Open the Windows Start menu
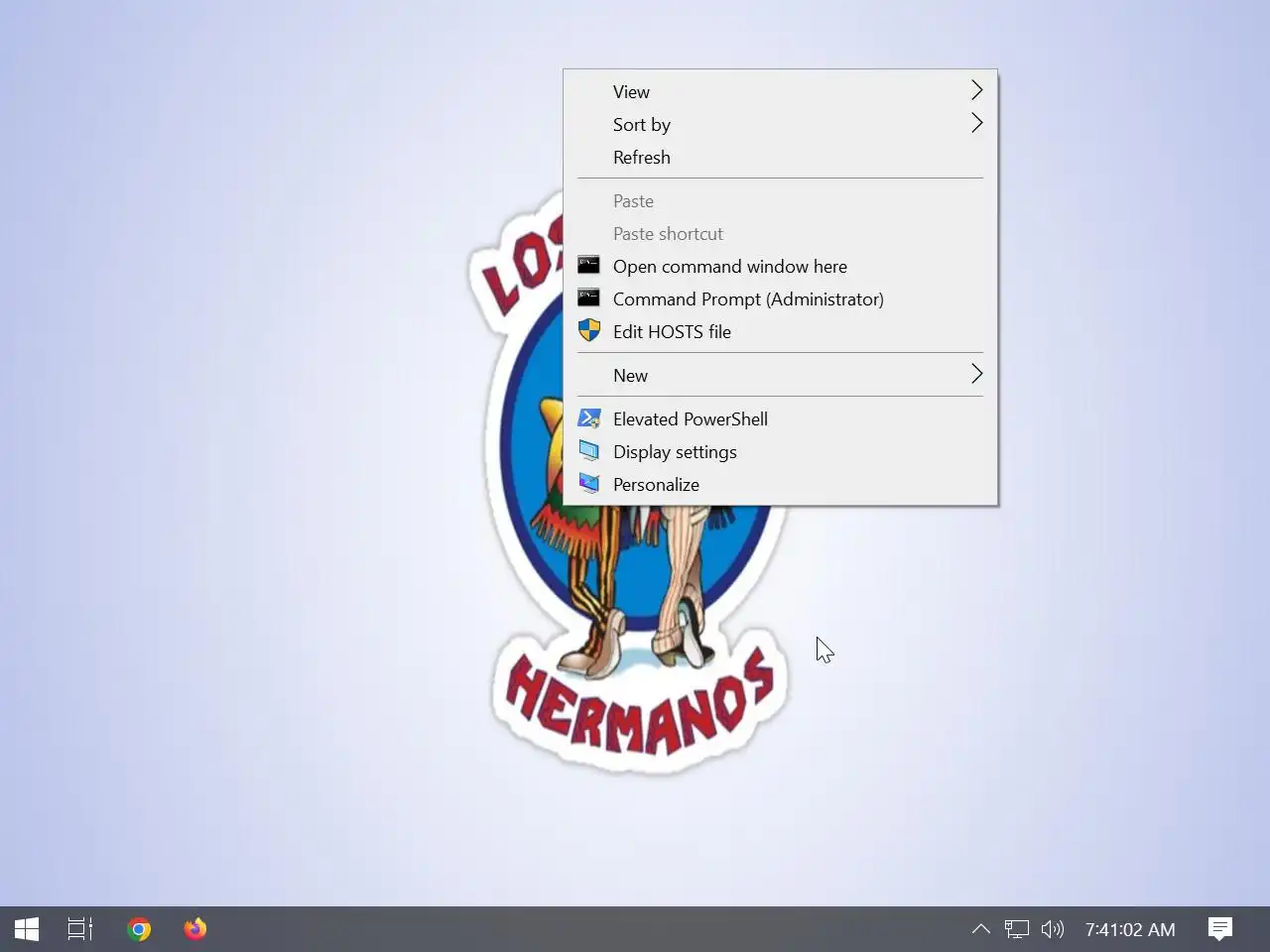 click(x=27, y=929)
